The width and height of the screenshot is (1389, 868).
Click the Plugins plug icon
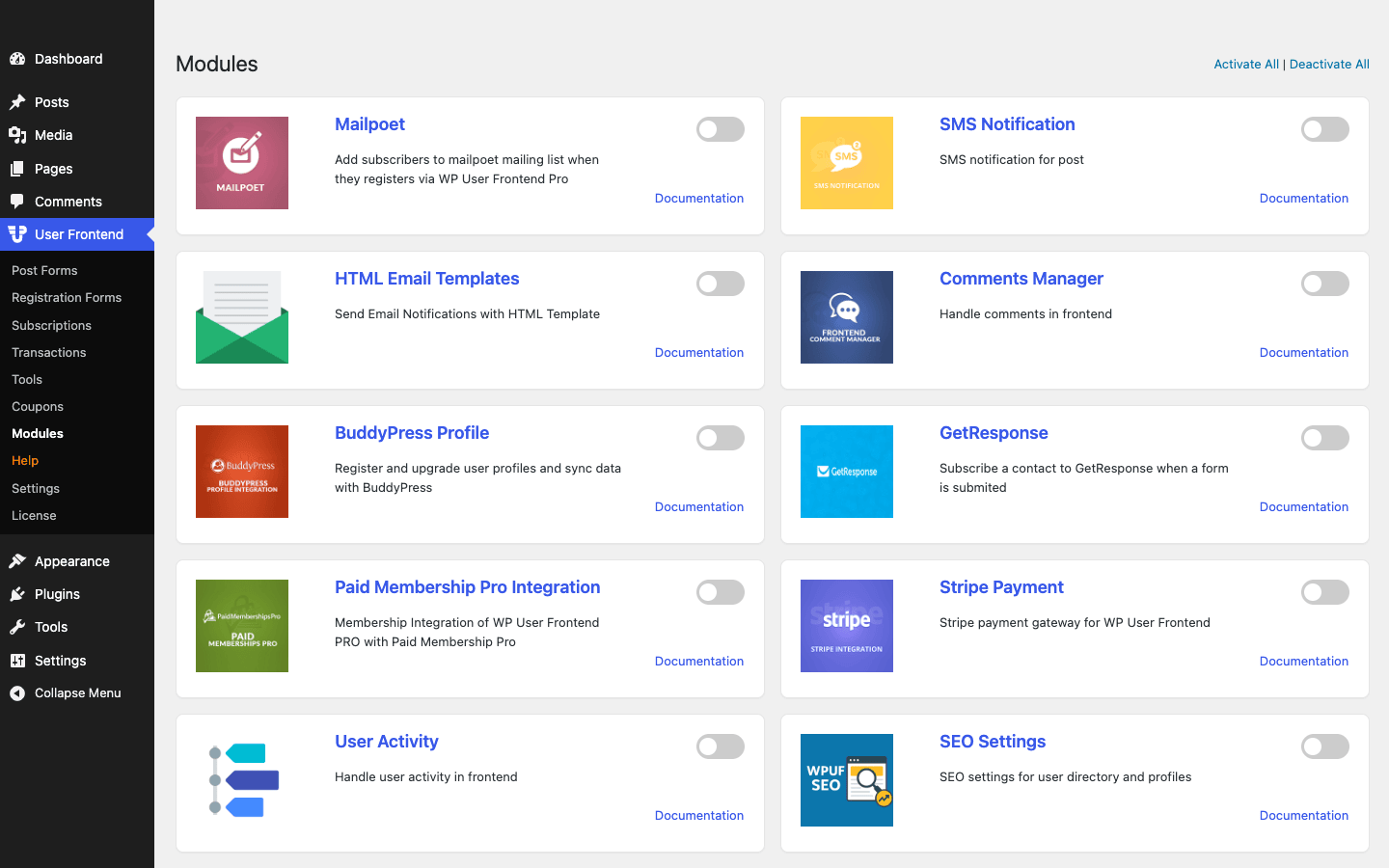(x=17, y=594)
